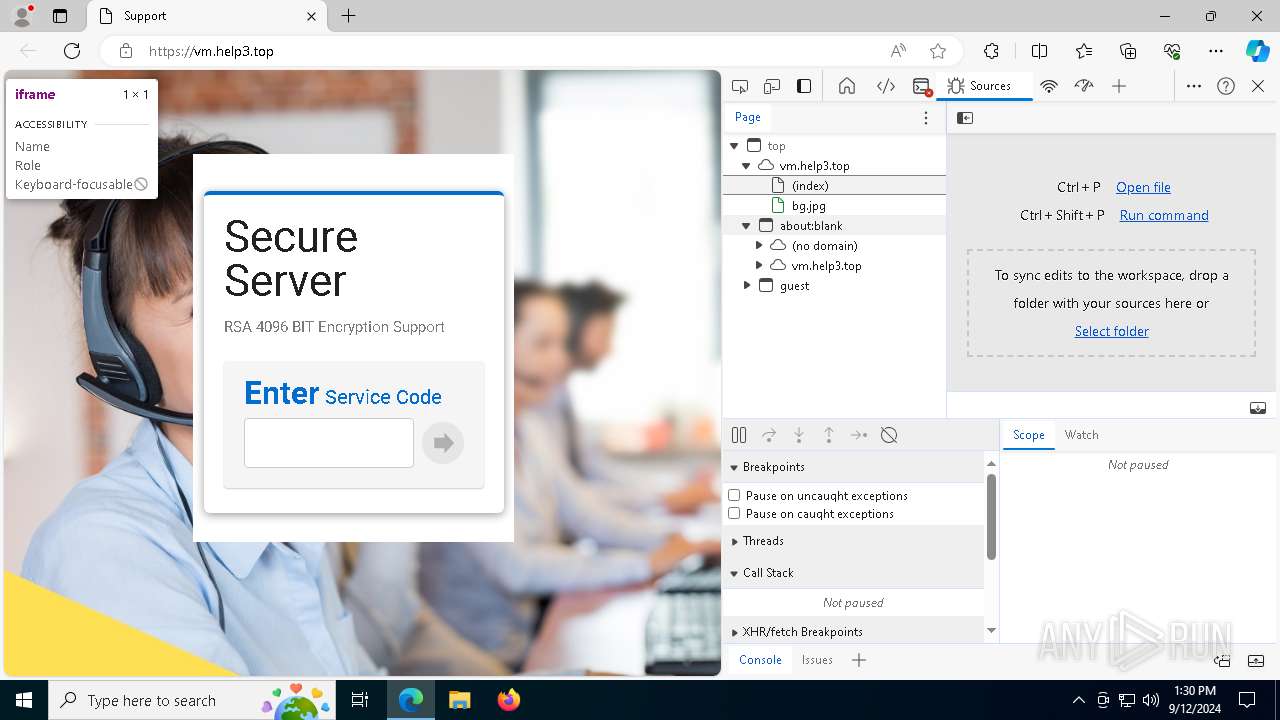1280x720 pixels.
Task: Refresh the browser page
Action: tap(72, 51)
